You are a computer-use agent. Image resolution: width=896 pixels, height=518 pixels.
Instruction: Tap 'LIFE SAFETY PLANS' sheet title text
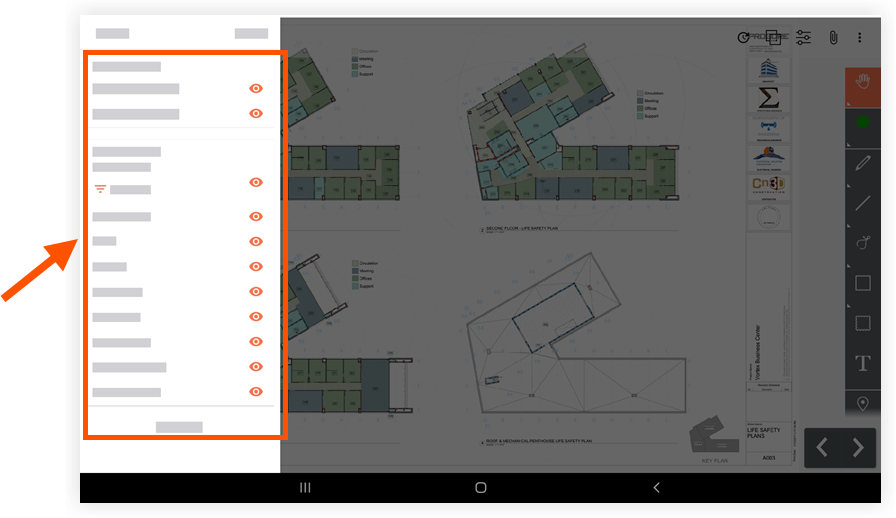click(763, 433)
